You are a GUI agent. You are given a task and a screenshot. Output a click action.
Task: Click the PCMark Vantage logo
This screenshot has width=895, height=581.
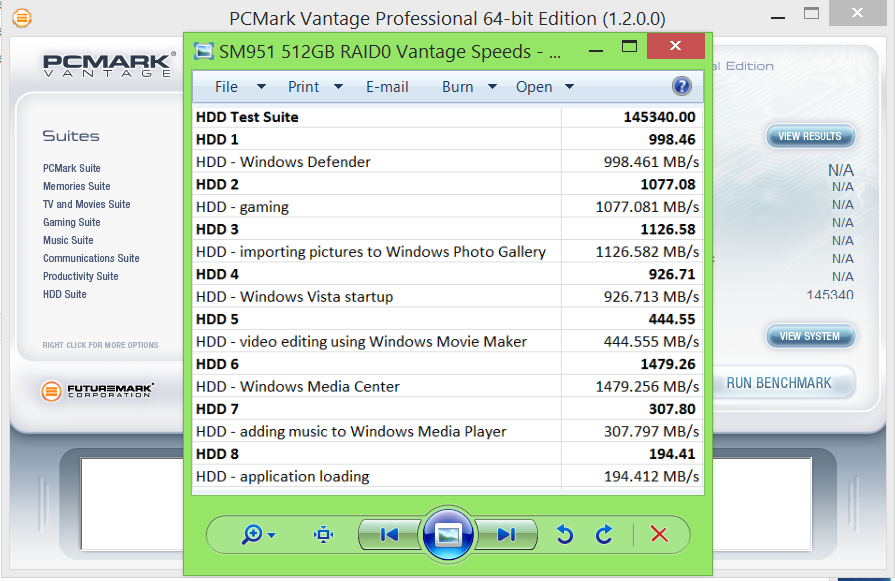[x=108, y=64]
